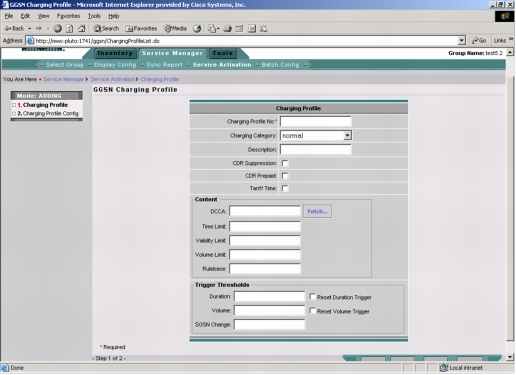Open Search in the IE toolbar
The height and width of the screenshot is (375, 516).
coord(106,29)
